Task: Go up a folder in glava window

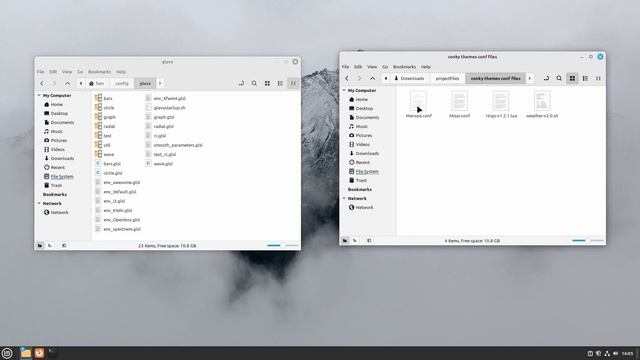Action: [x=68, y=83]
